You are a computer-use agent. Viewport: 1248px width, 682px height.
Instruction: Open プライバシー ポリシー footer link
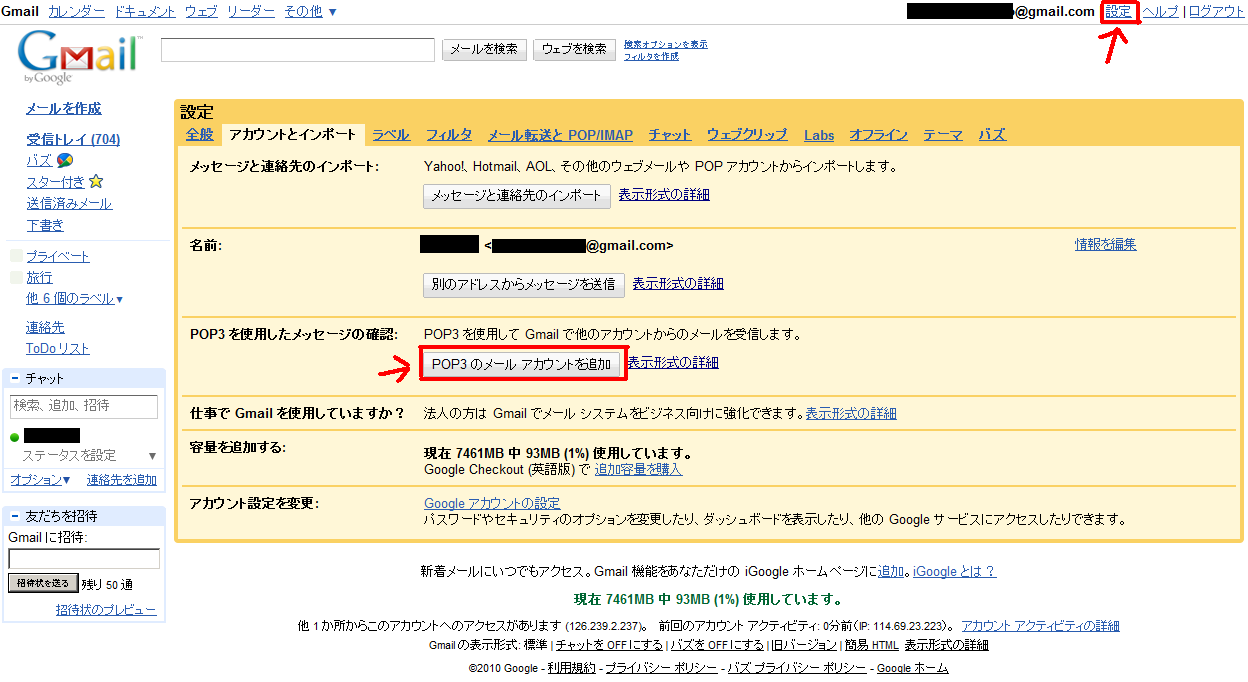click(661, 668)
